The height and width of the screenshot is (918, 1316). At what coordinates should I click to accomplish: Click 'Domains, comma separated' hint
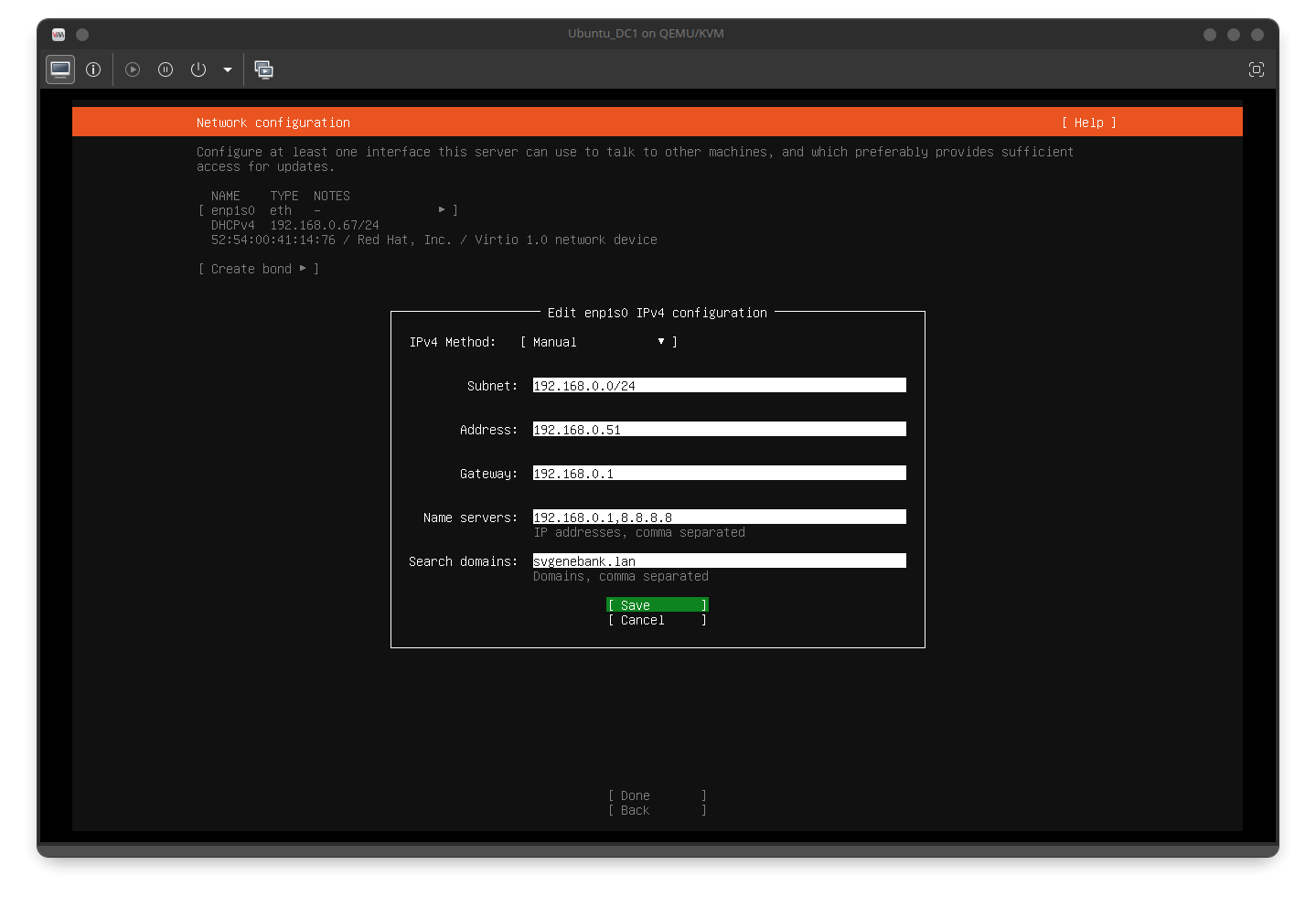click(x=621, y=576)
